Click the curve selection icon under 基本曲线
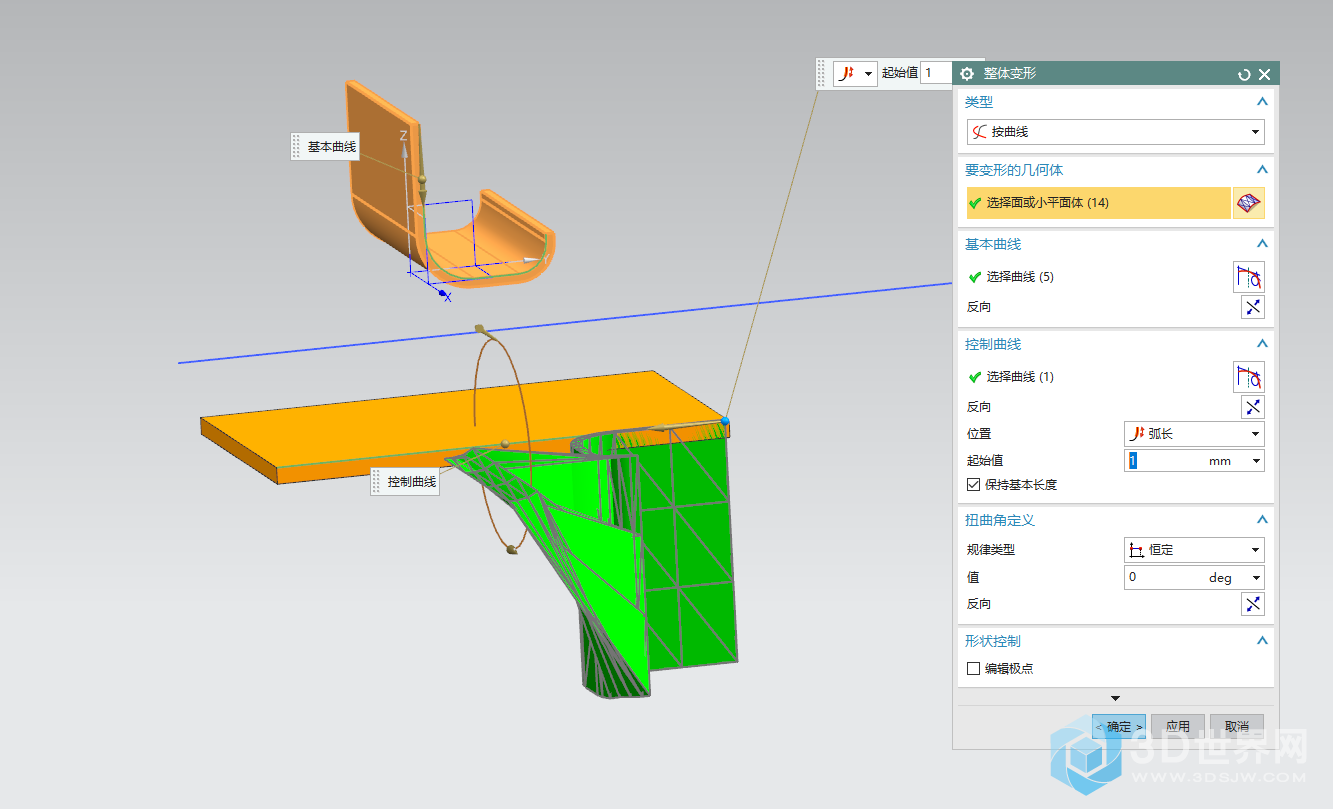The width and height of the screenshot is (1333, 809). [x=1249, y=277]
